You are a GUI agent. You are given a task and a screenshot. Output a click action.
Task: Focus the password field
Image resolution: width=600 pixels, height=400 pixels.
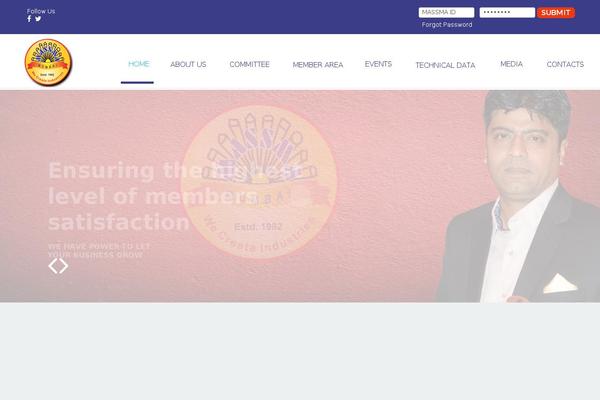[x=507, y=13]
